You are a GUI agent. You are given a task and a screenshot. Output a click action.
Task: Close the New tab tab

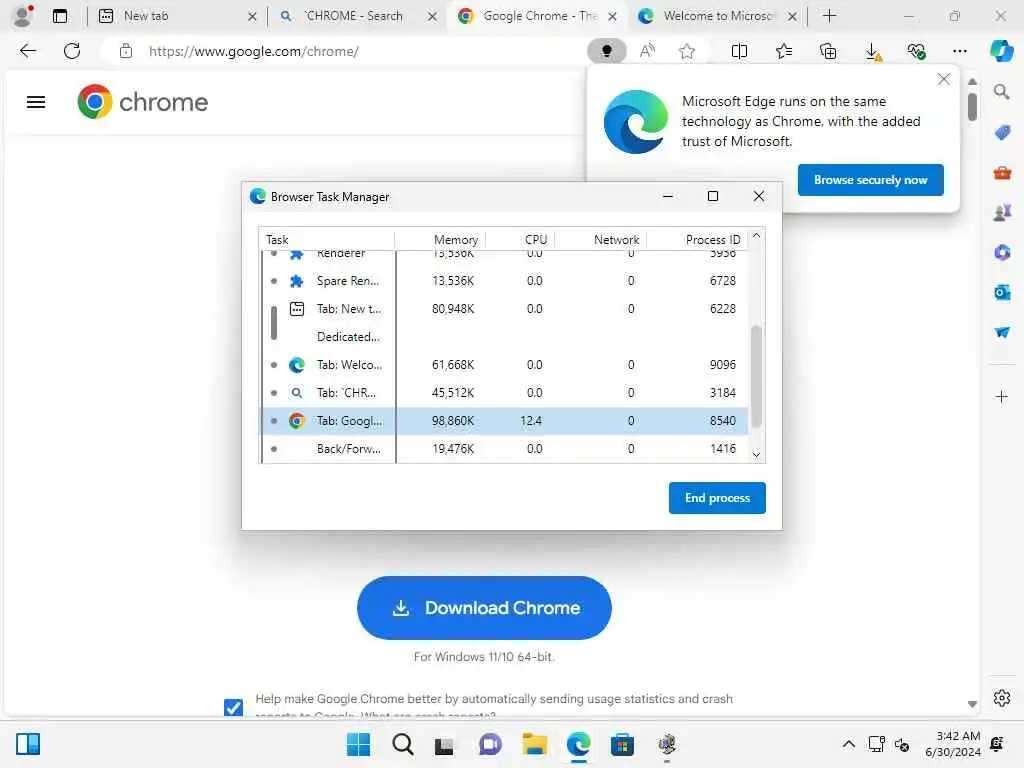tap(252, 16)
